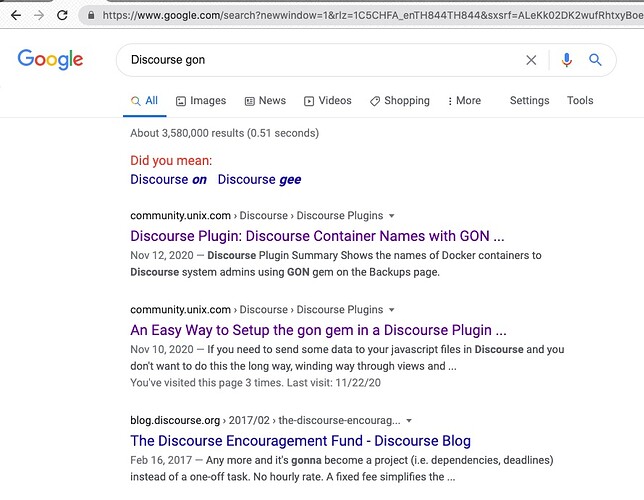Click the three-dot icon next to More
This screenshot has width=644, height=500.
pos(450,101)
